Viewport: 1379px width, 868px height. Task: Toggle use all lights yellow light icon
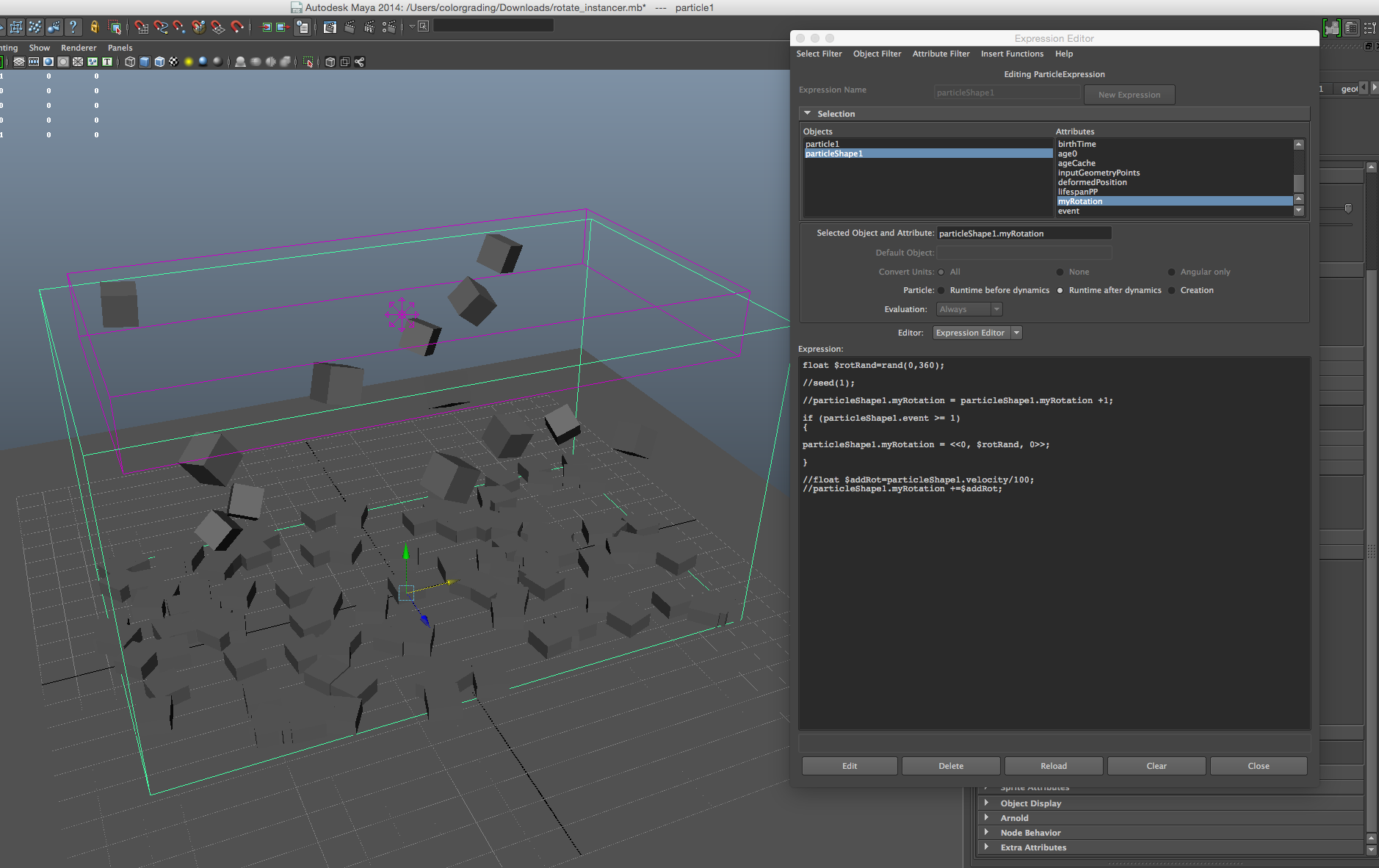[189, 62]
